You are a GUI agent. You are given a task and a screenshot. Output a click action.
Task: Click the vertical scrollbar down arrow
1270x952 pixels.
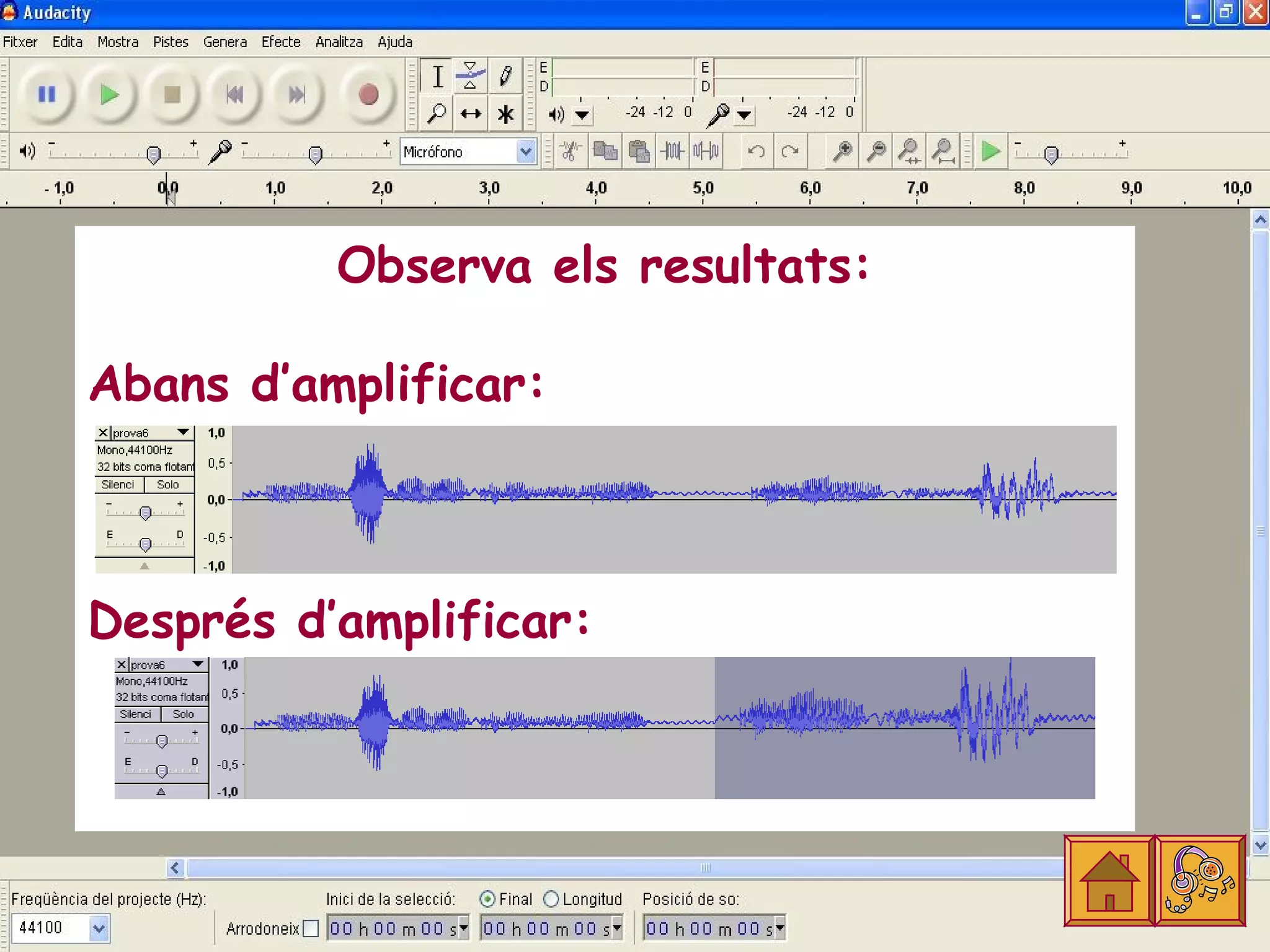click(x=1260, y=845)
